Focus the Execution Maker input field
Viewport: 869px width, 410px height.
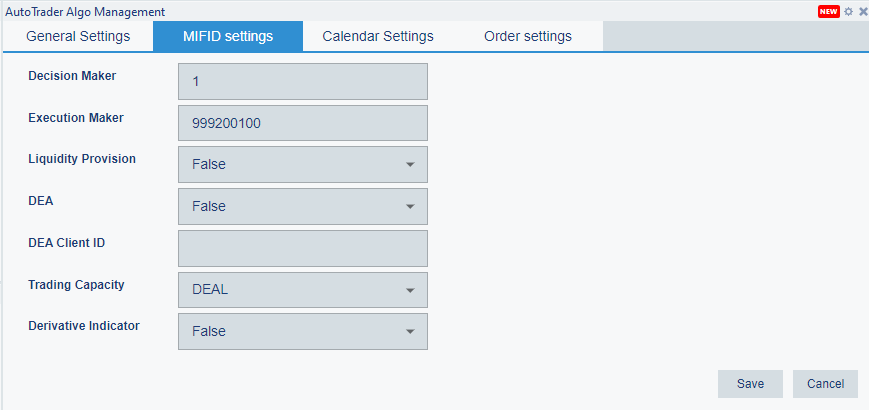[x=302, y=123]
